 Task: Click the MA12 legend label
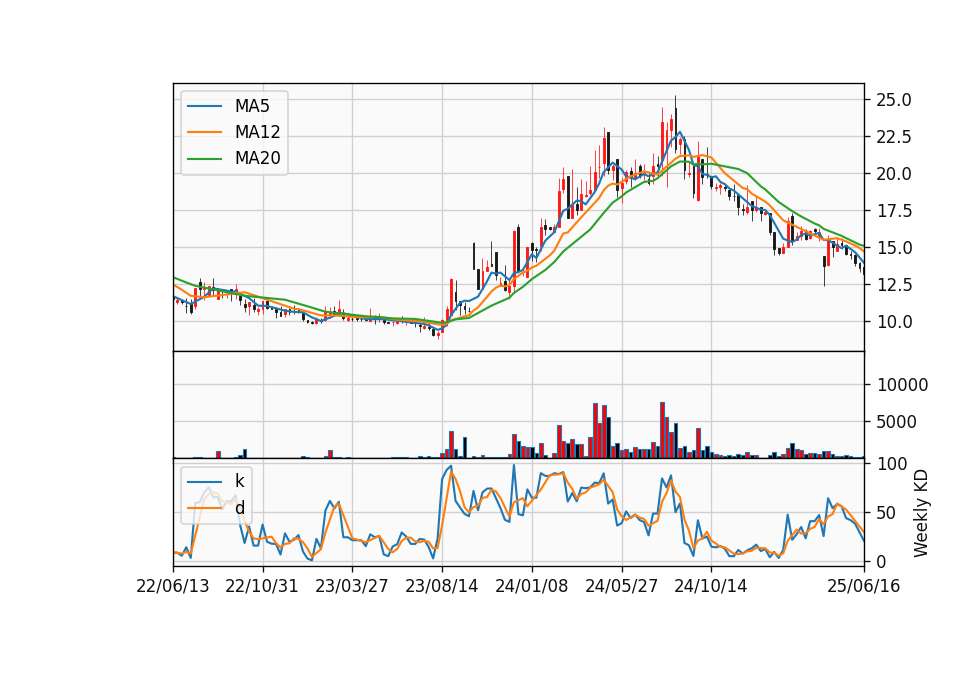(x=257, y=132)
